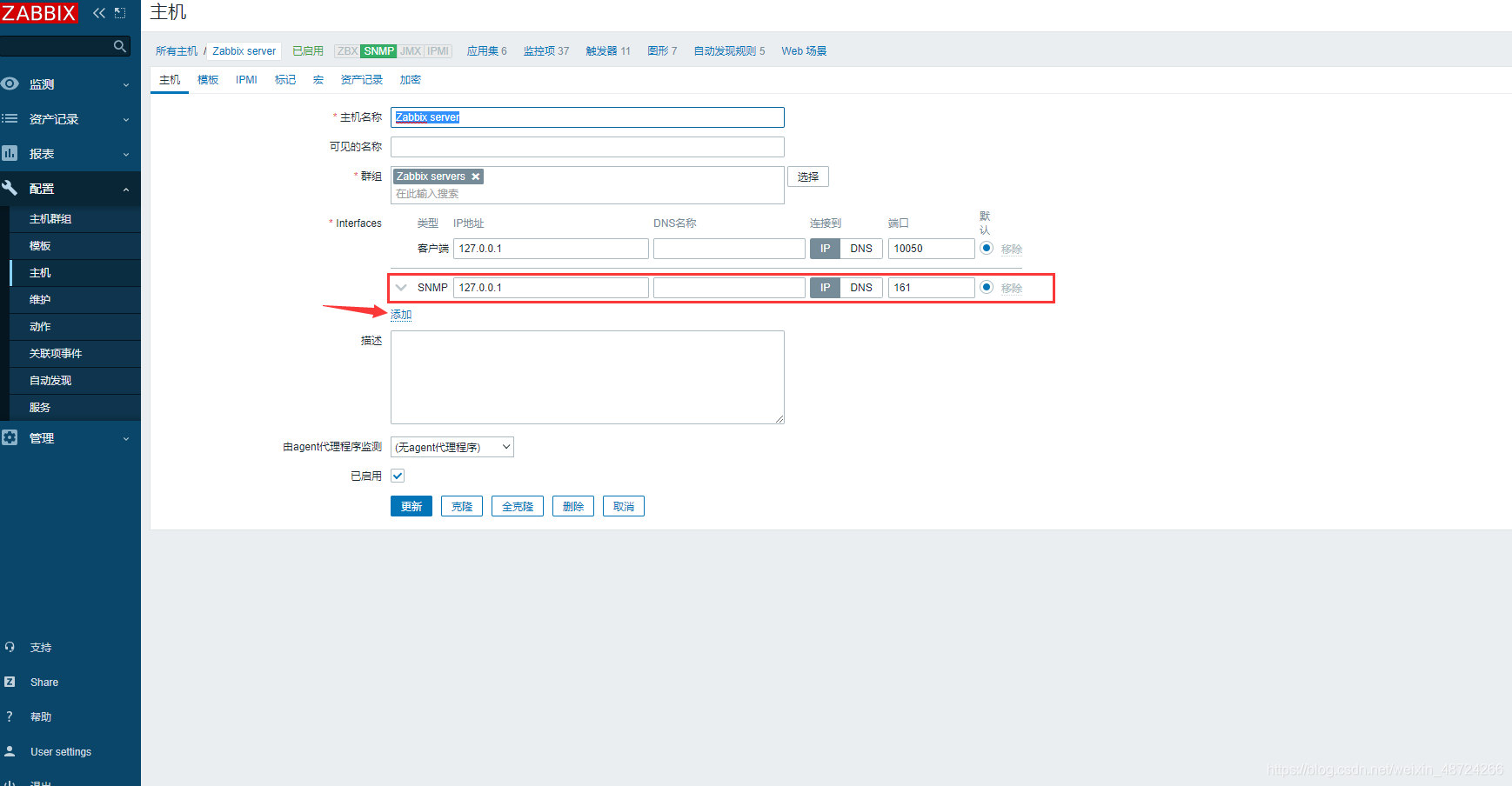Click the 添加 interface link
Viewport: 1512px width, 786px height.
click(x=401, y=315)
